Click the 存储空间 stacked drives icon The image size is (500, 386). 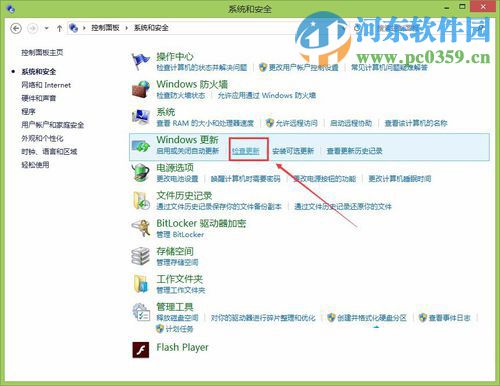tap(141, 256)
